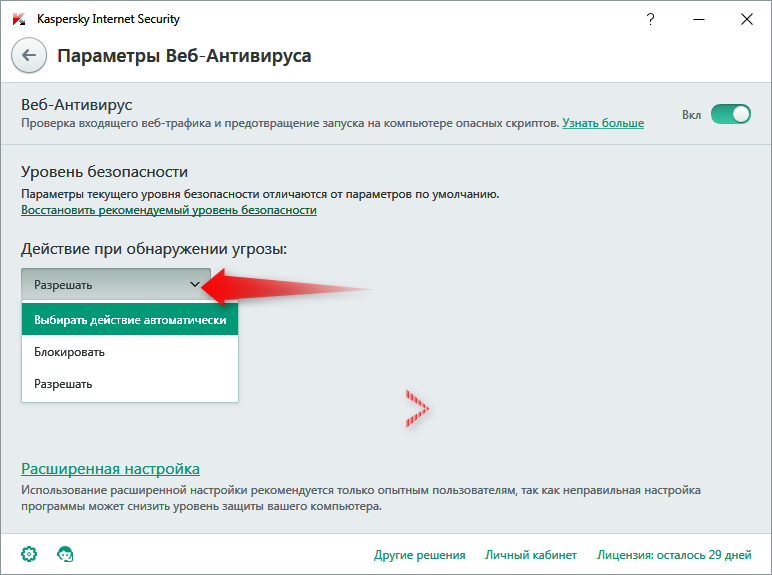Minimize the Kaspersky window
The width and height of the screenshot is (772, 575).
point(699,19)
